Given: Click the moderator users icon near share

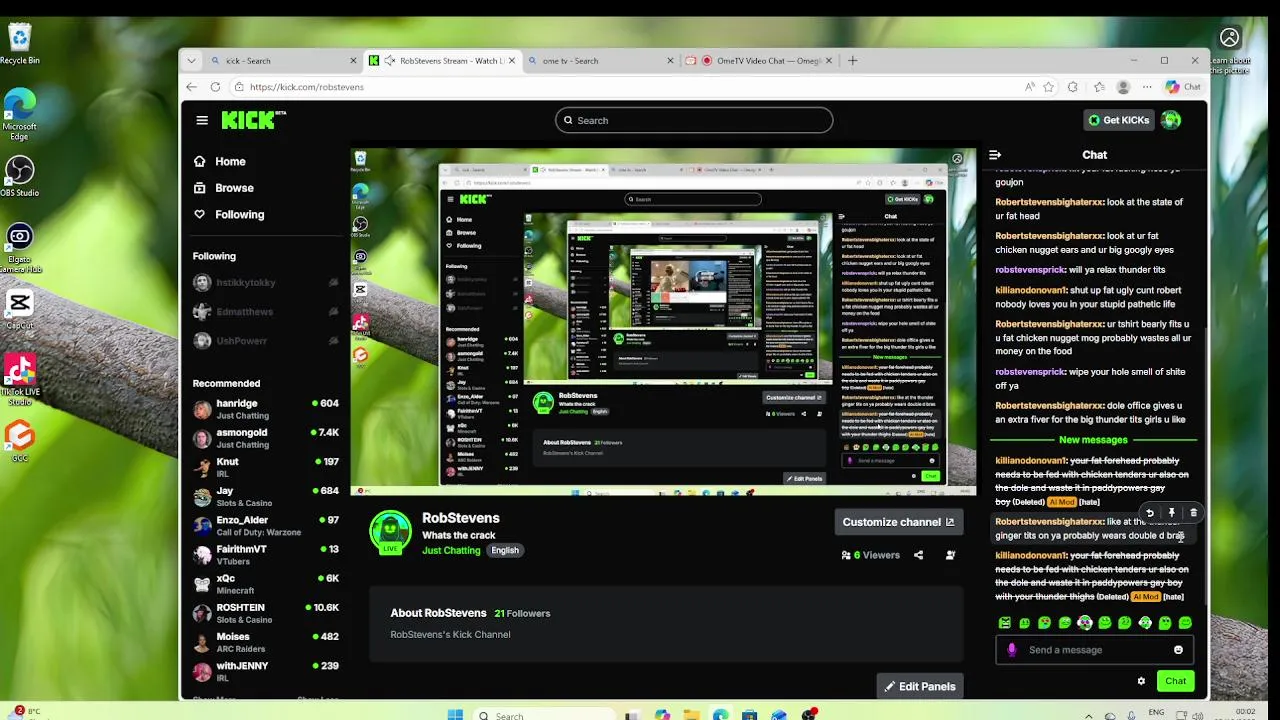Looking at the screenshot, I should tap(950, 555).
